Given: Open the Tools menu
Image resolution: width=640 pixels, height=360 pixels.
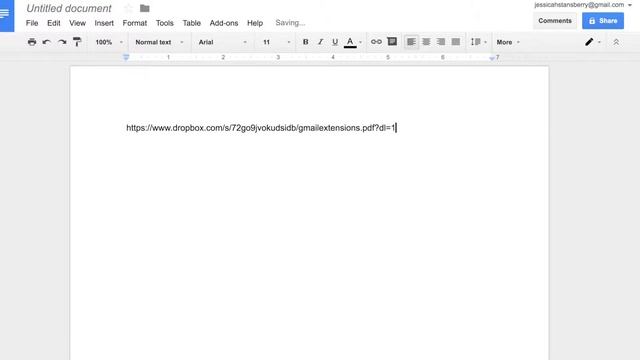Looking at the screenshot, I should (x=164, y=23).
